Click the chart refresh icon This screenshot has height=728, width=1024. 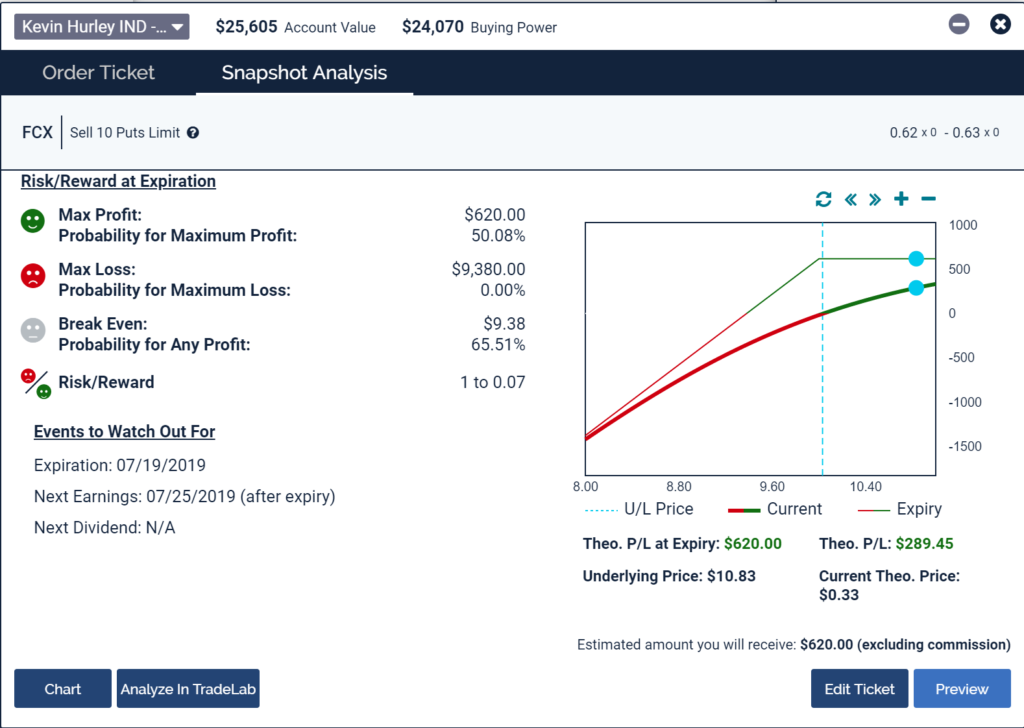point(823,199)
